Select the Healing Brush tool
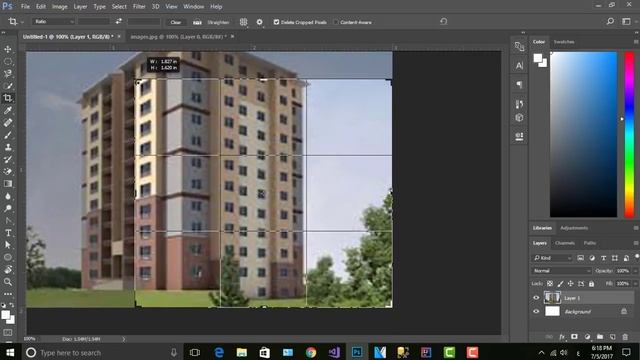The height and width of the screenshot is (360, 640). point(8,122)
